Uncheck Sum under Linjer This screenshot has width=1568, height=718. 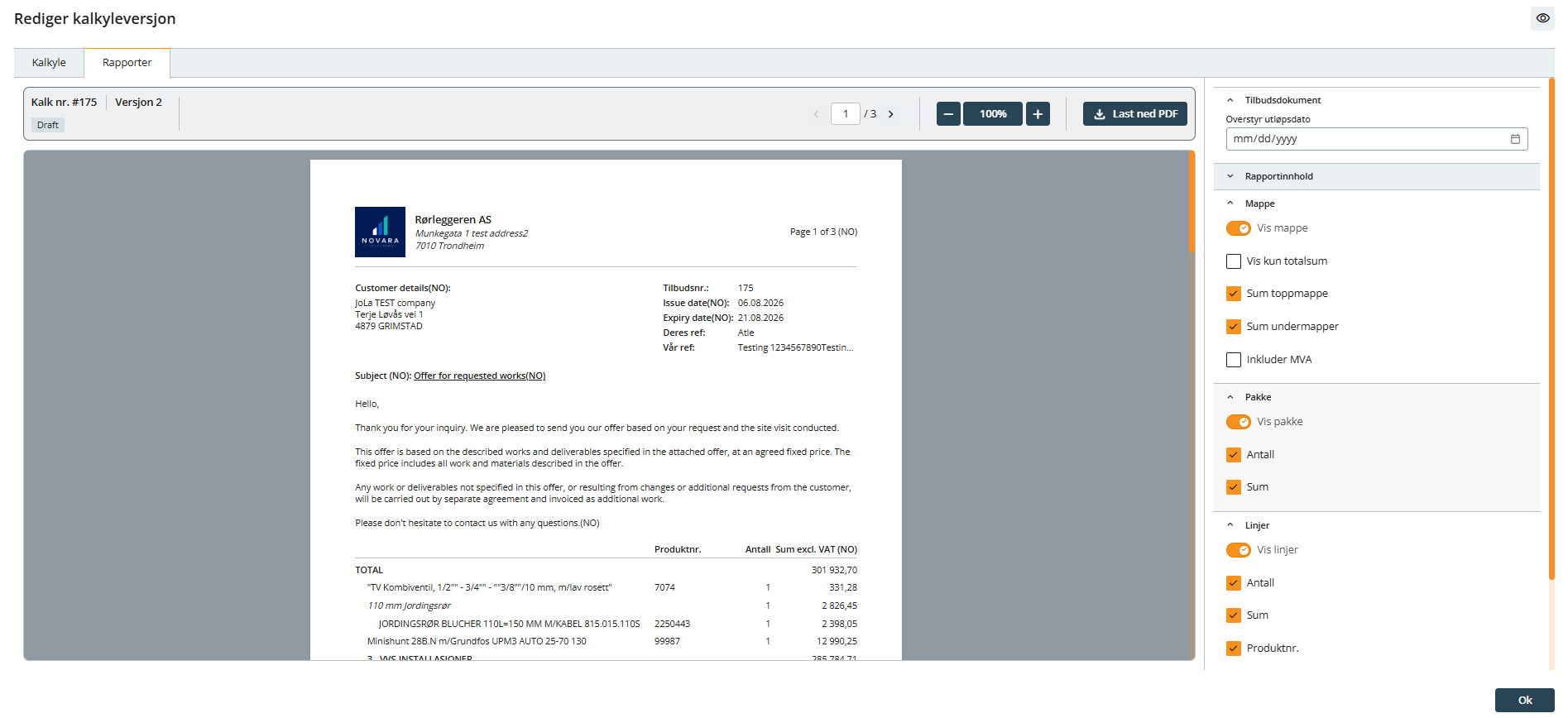(x=1234, y=615)
